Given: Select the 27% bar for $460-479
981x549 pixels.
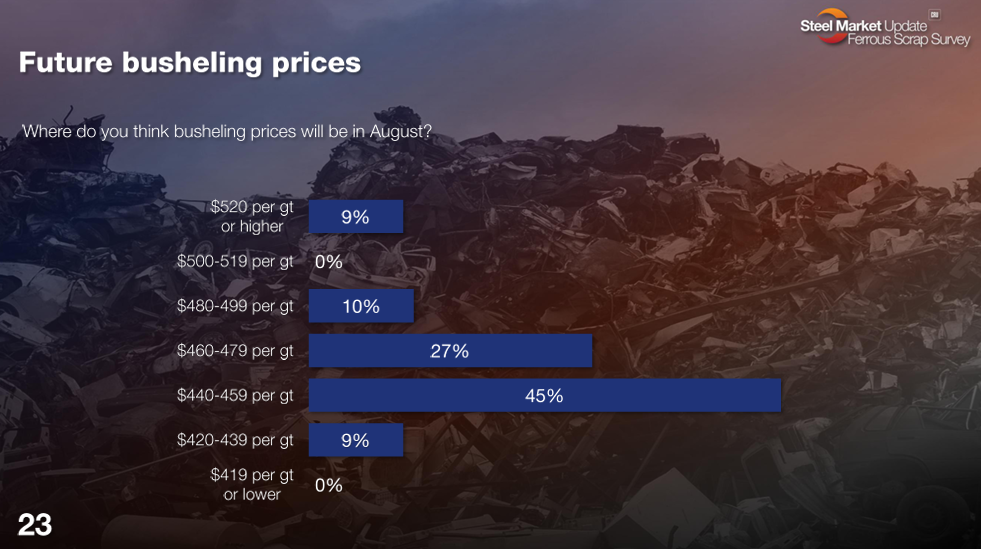Looking at the screenshot, I should point(450,351).
